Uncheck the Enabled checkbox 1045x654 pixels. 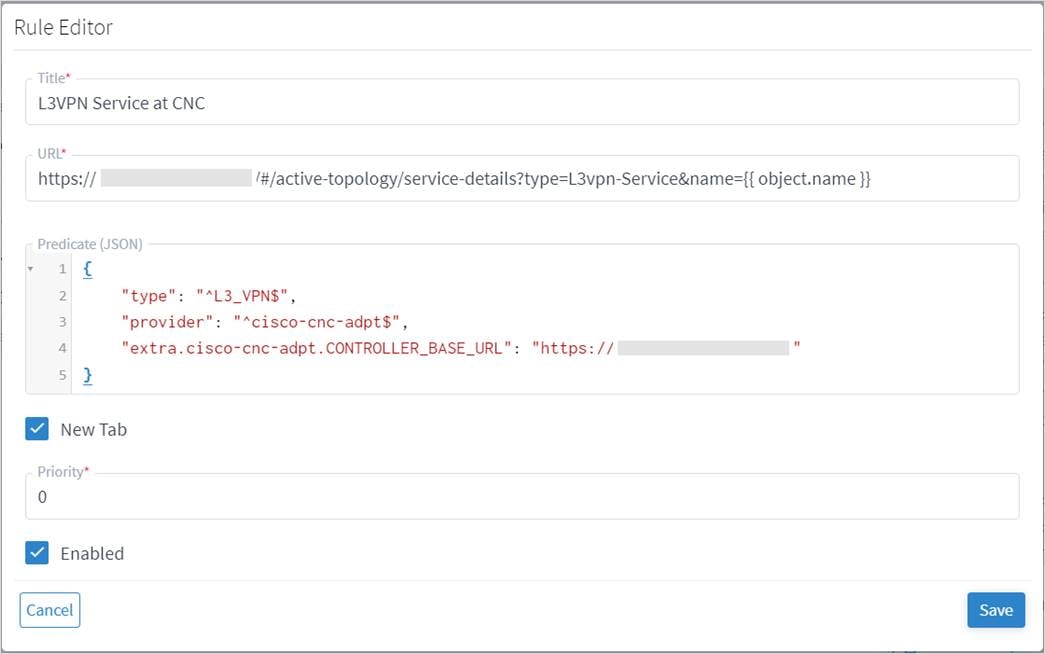tap(36, 553)
